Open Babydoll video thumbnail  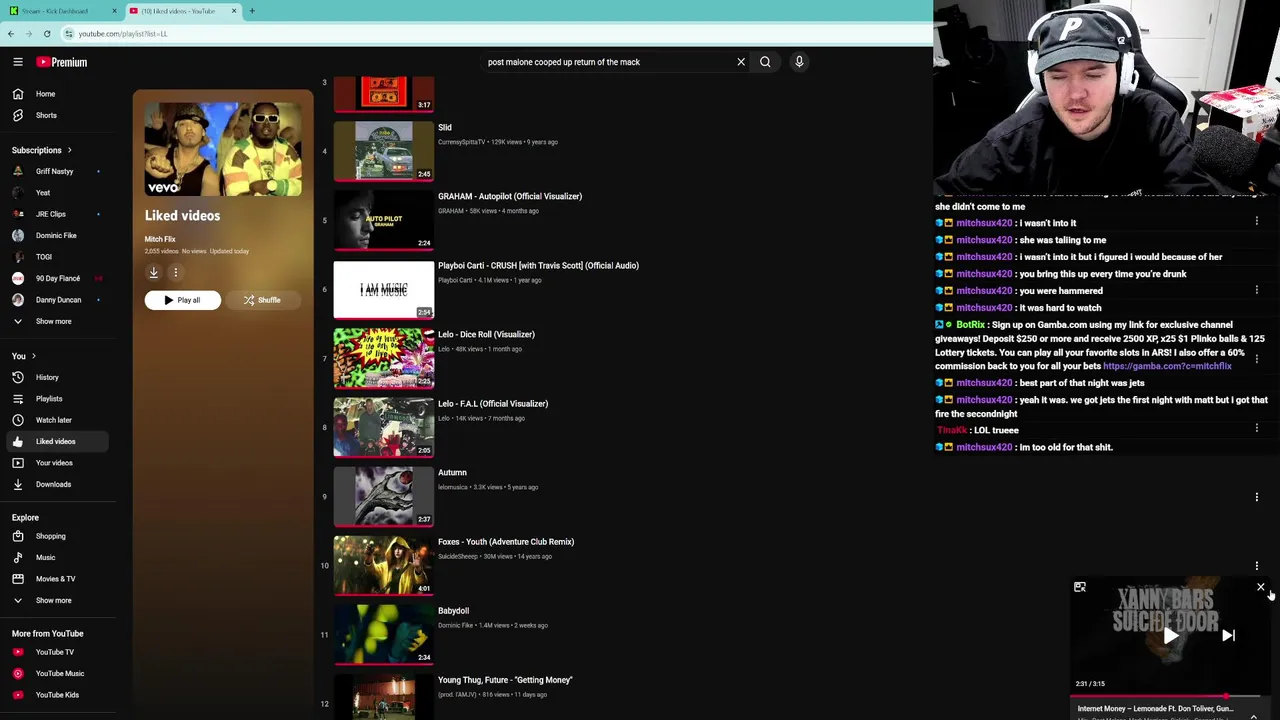click(x=384, y=634)
